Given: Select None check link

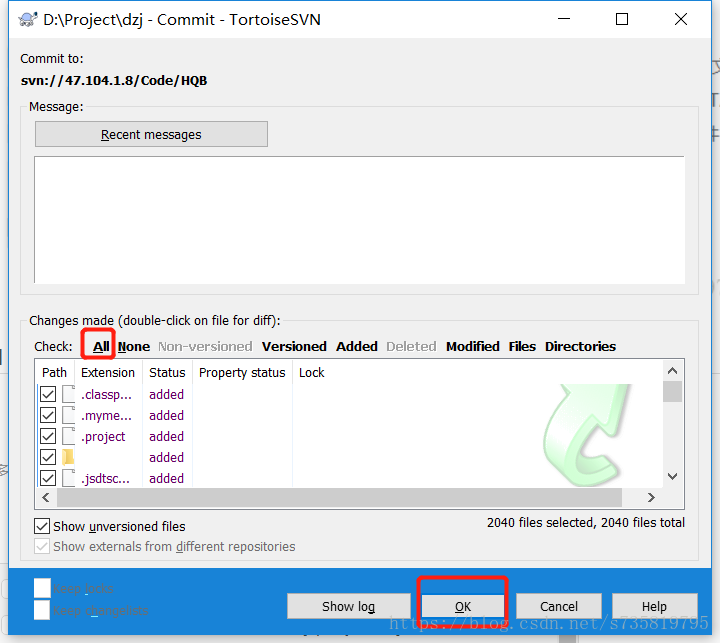Looking at the screenshot, I should point(134,346).
